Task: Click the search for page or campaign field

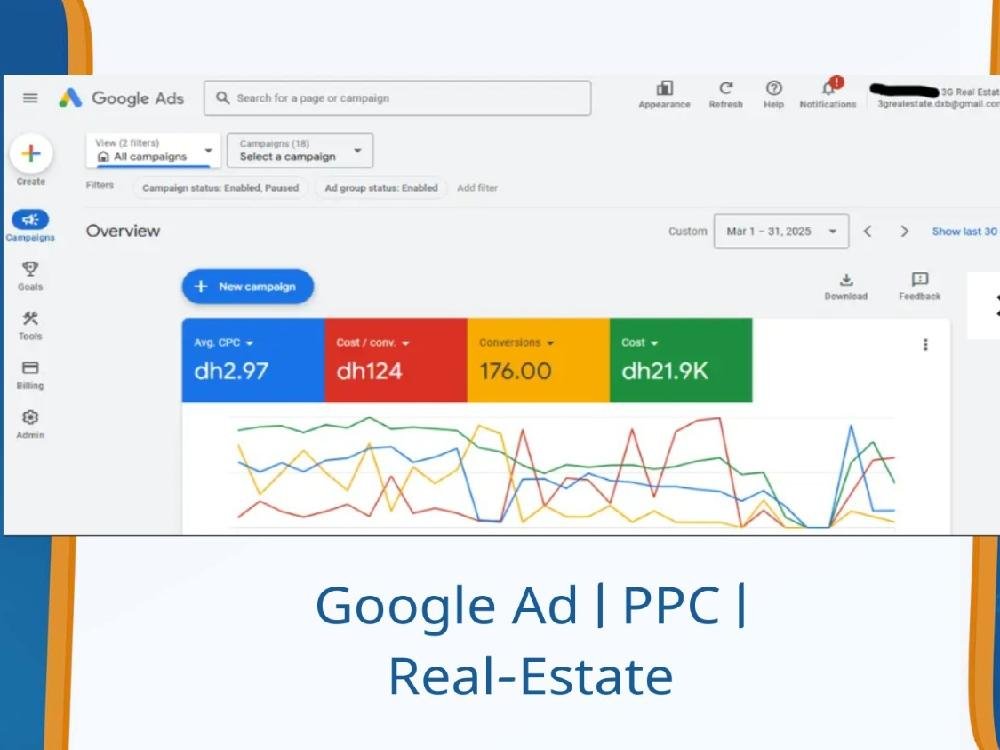Action: tap(398, 98)
